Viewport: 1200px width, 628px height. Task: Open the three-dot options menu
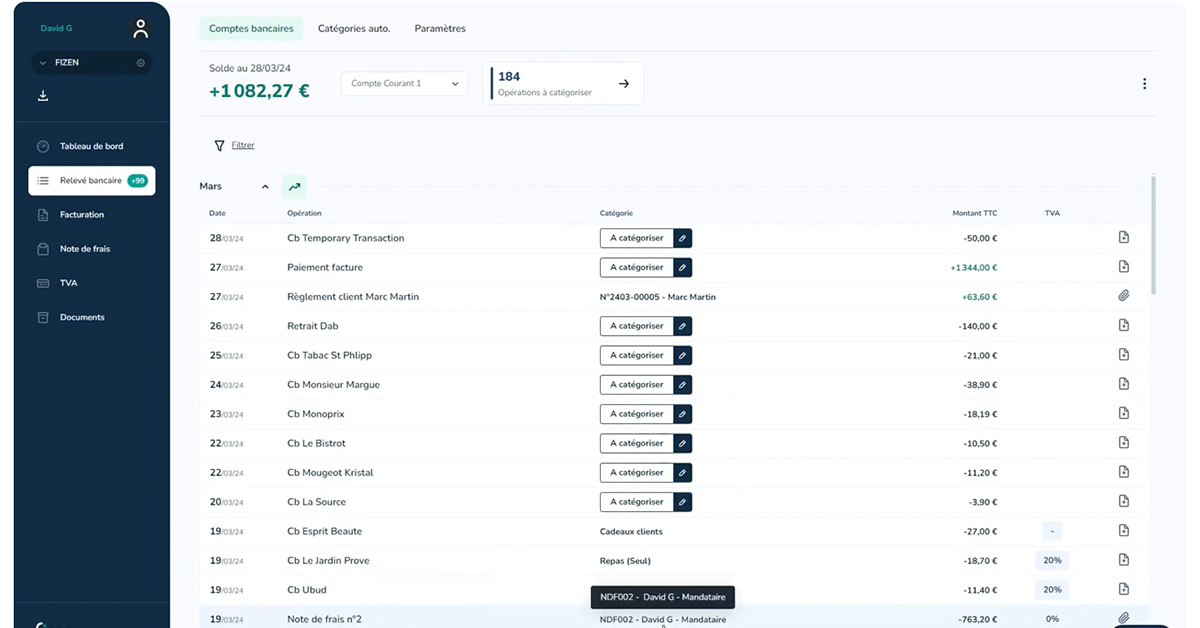click(x=1144, y=84)
